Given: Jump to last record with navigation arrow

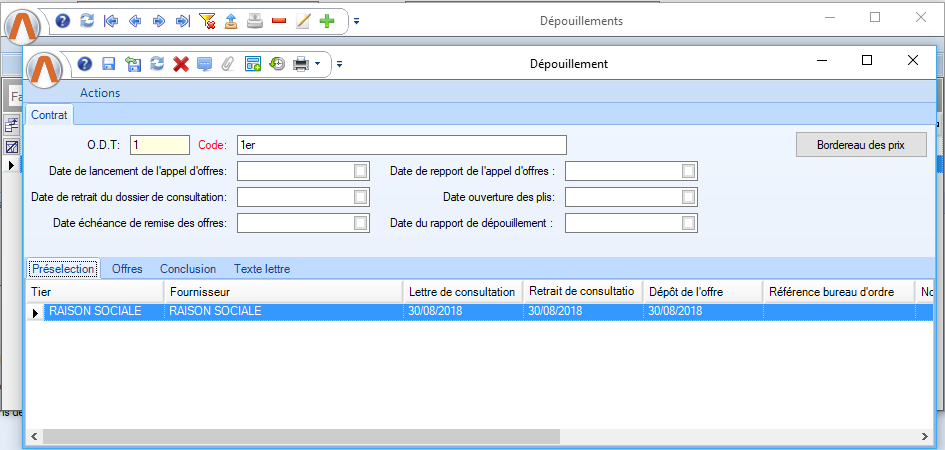Looking at the screenshot, I should tap(182, 20).
